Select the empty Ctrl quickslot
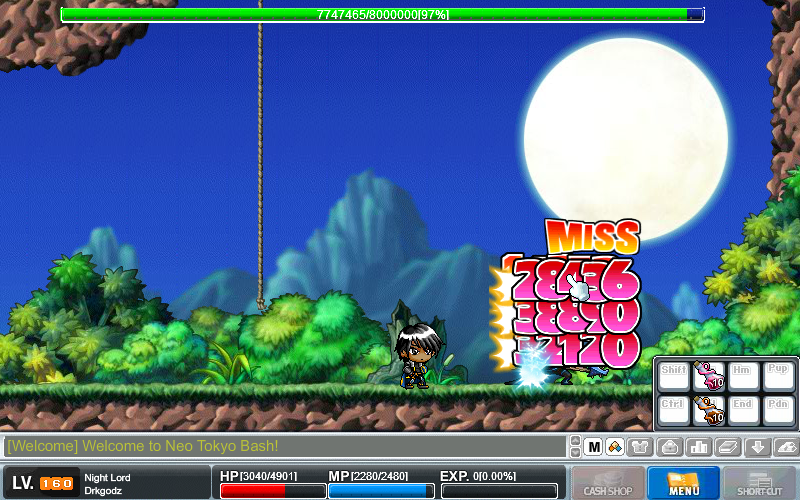 click(674, 410)
